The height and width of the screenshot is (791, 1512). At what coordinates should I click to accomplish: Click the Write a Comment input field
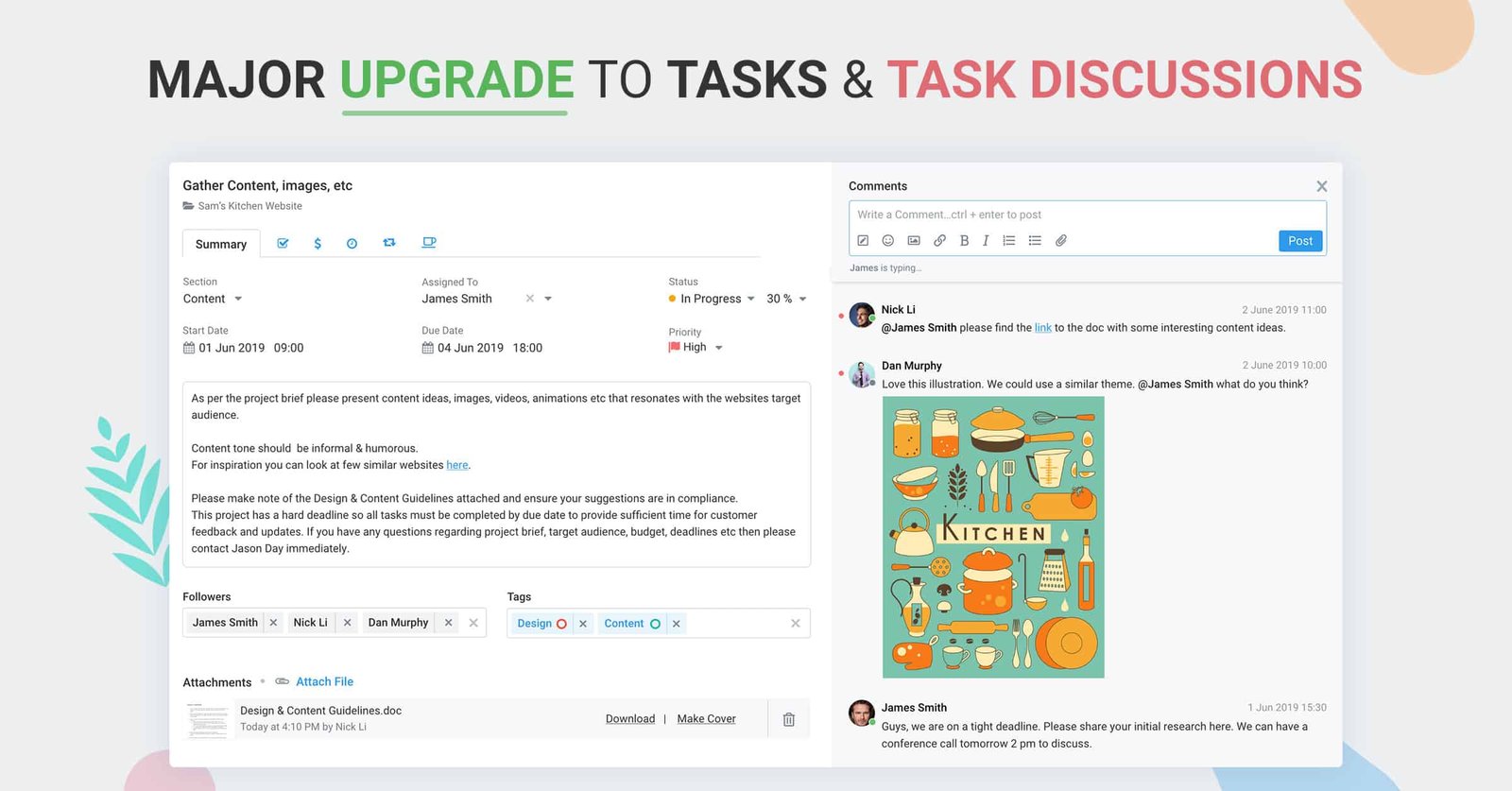pos(1087,215)
